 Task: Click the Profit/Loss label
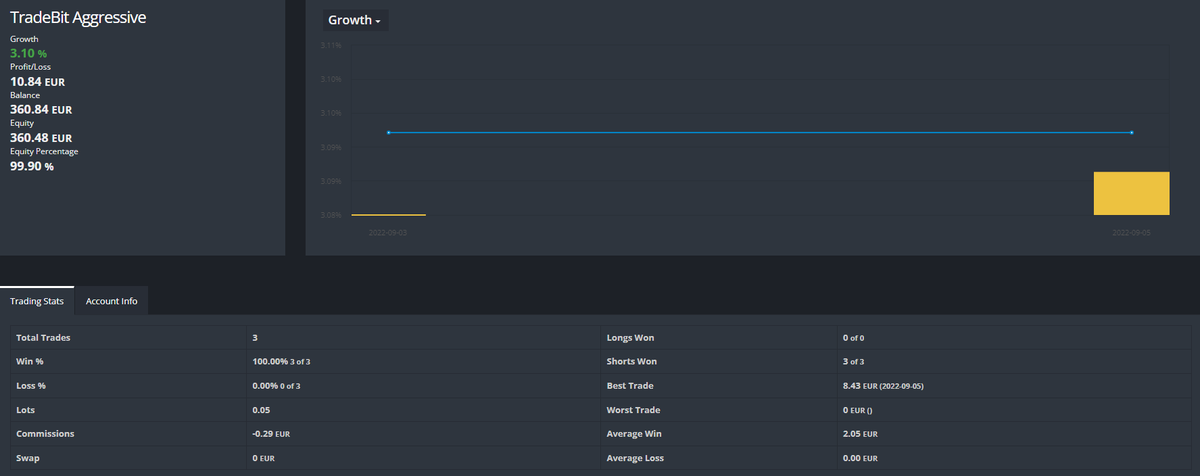click(x=30, y=66)
